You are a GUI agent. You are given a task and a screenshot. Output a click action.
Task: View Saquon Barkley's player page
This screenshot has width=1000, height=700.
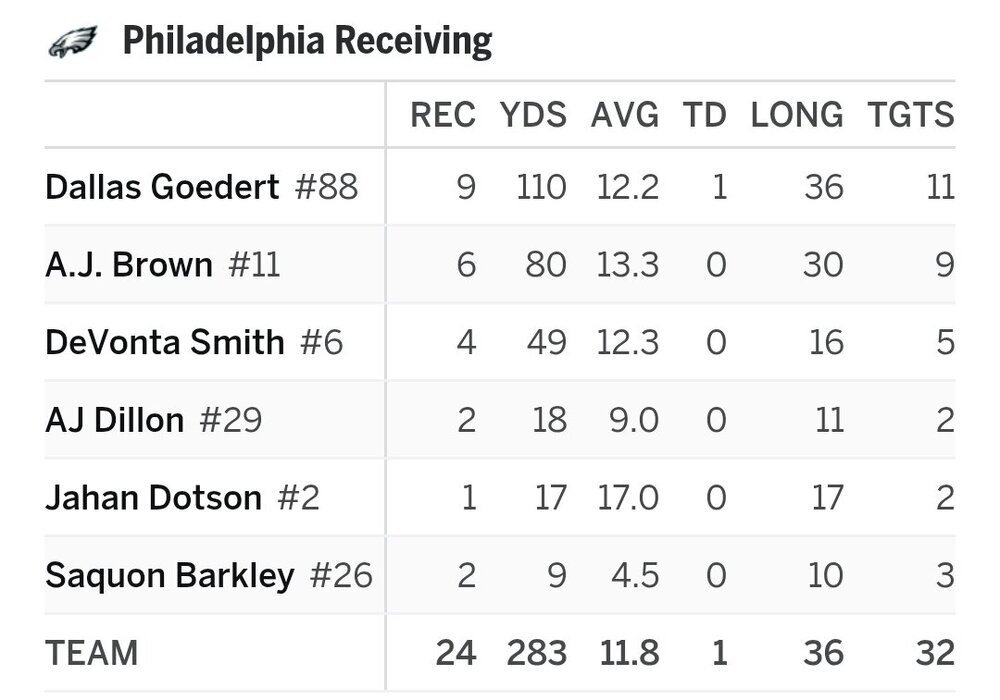(x=170, y=575)
